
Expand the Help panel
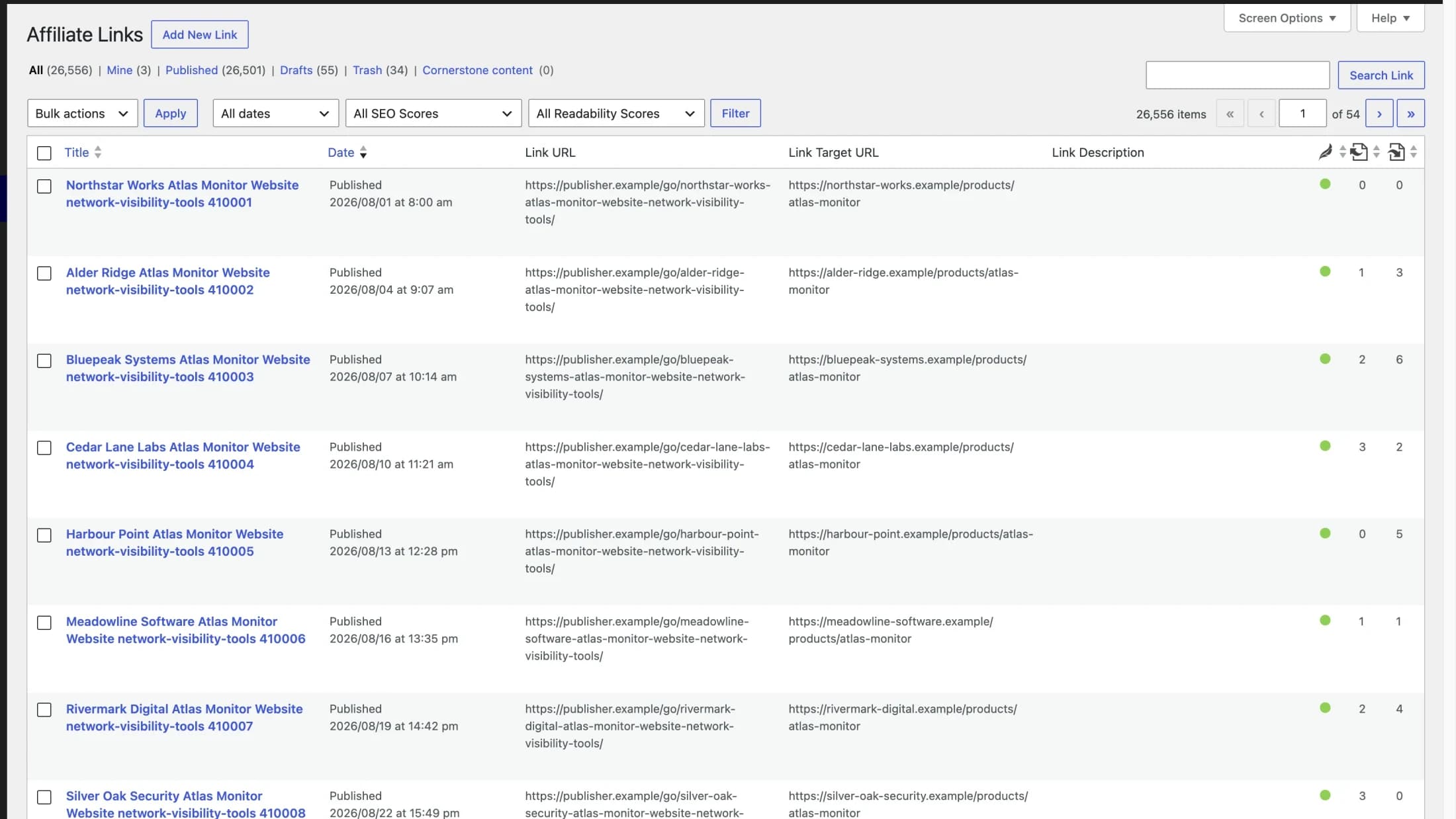[x=1390, y=18]
